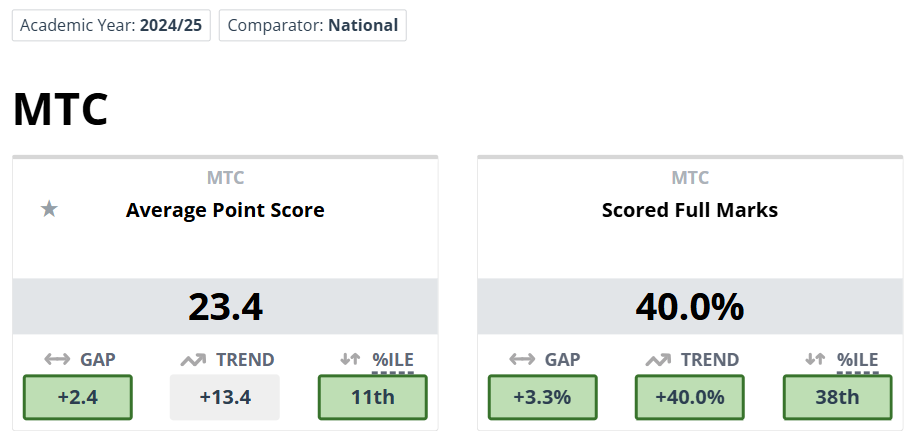This screenshot has height=437, width=916.
Task: Select the Scored Full Marks card title
Action: tap(690, 210)
